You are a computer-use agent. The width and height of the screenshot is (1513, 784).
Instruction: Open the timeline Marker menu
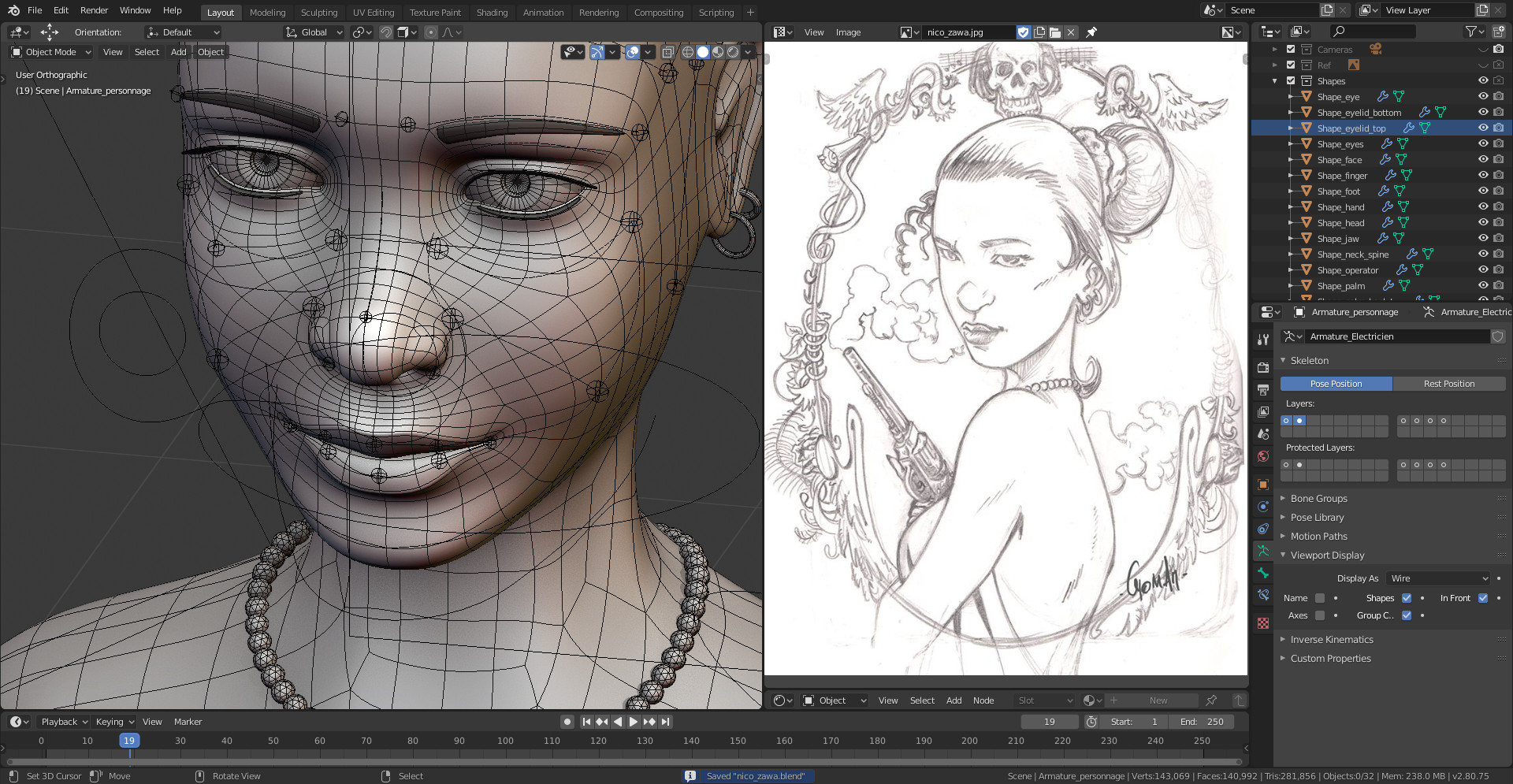pyautogui.click(x=188, y=722)
